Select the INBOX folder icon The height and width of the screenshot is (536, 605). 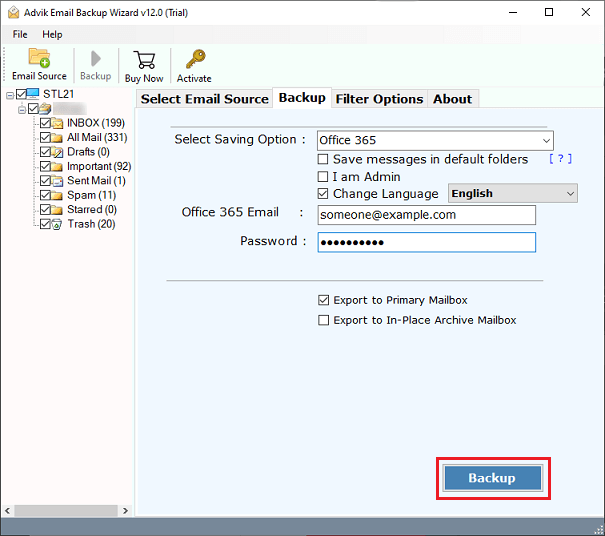click(x=57, y=123)
